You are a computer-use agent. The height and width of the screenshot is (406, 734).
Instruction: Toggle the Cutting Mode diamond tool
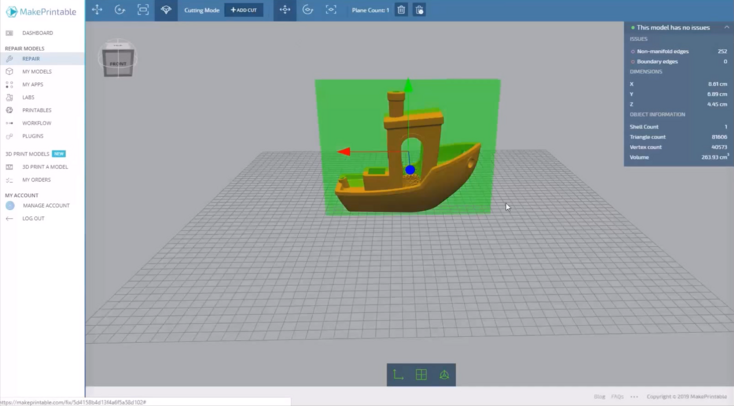166,10
